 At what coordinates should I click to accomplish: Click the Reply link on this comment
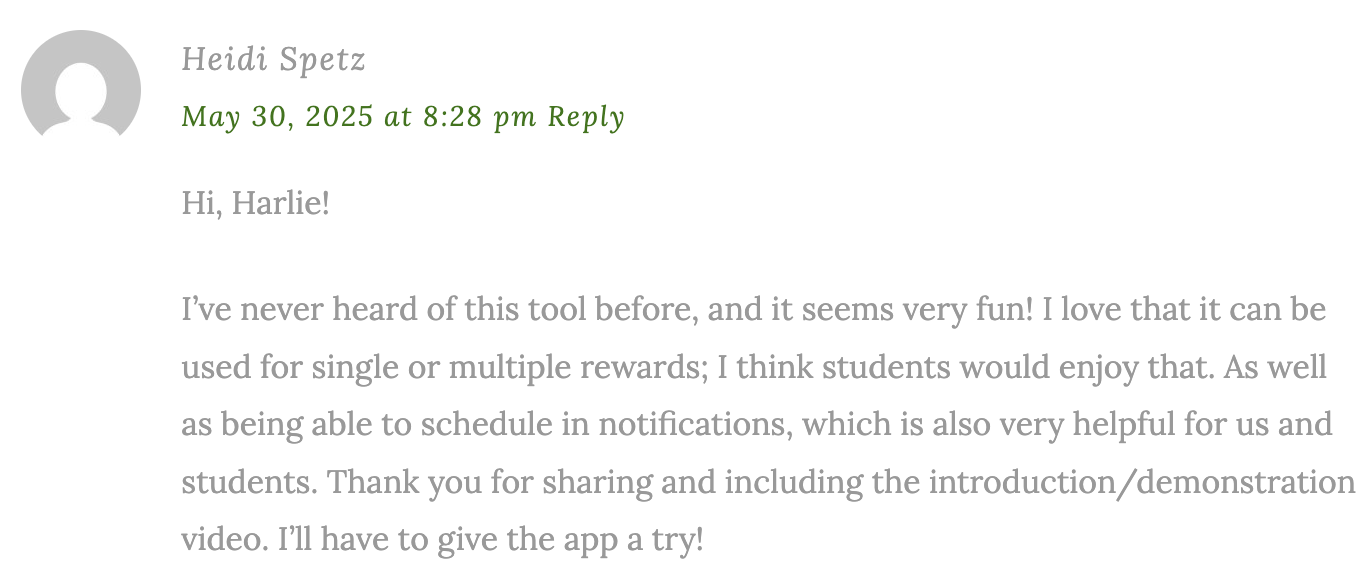click(x=586, y=117)
